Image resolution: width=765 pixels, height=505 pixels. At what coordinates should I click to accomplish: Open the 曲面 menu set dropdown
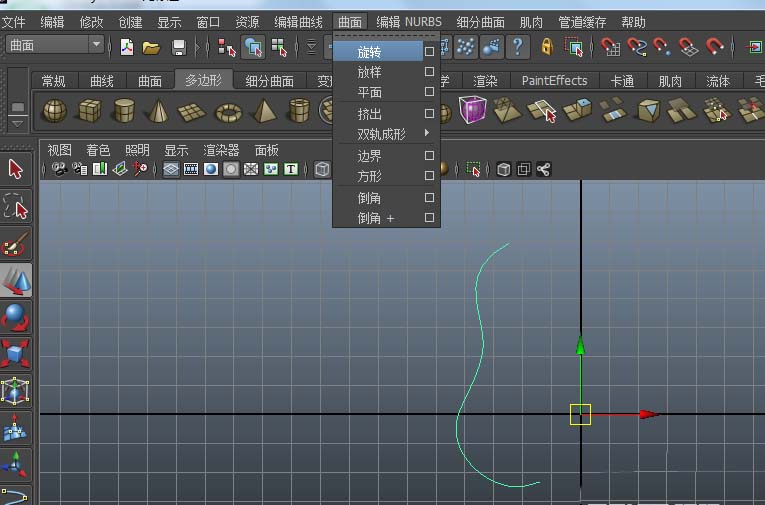point(55,45)
